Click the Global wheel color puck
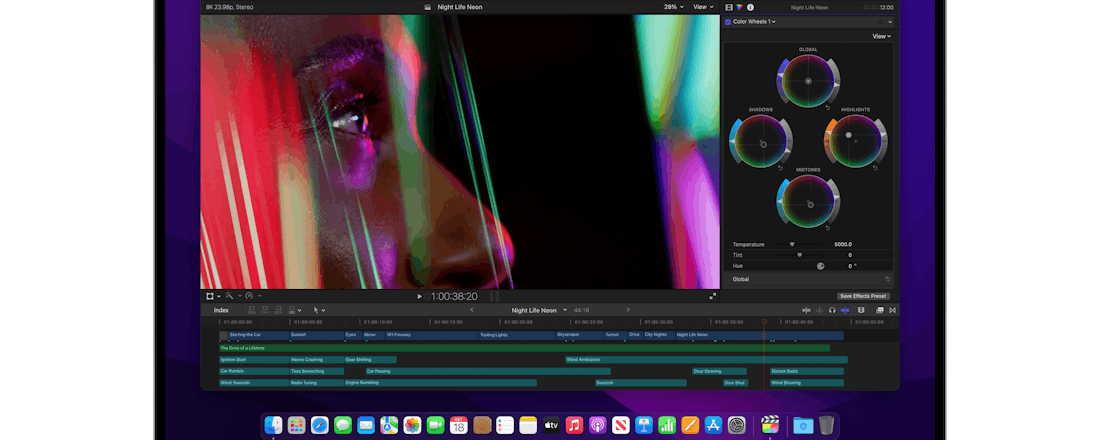The height and width of the screenshot is (440, 1100). 808,81
